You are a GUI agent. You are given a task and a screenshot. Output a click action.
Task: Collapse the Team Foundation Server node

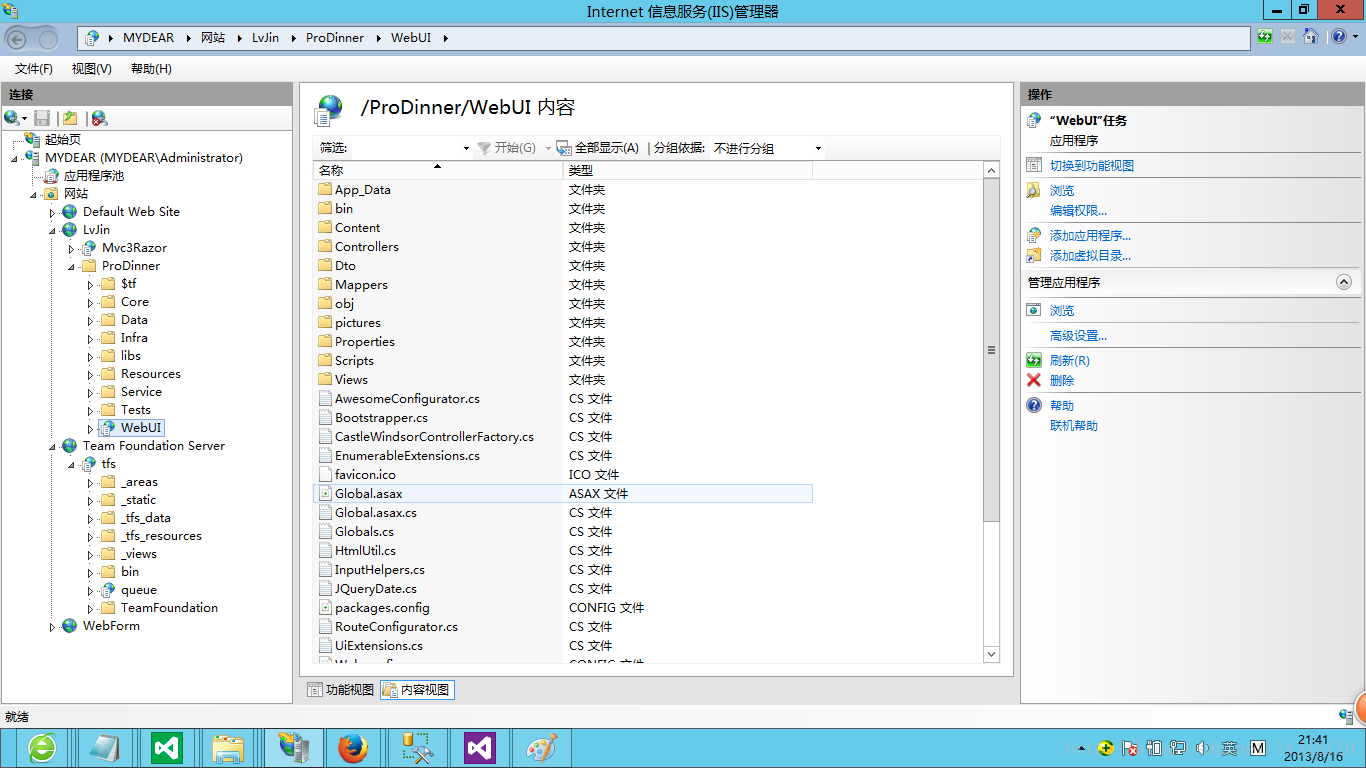coord(53,447)
